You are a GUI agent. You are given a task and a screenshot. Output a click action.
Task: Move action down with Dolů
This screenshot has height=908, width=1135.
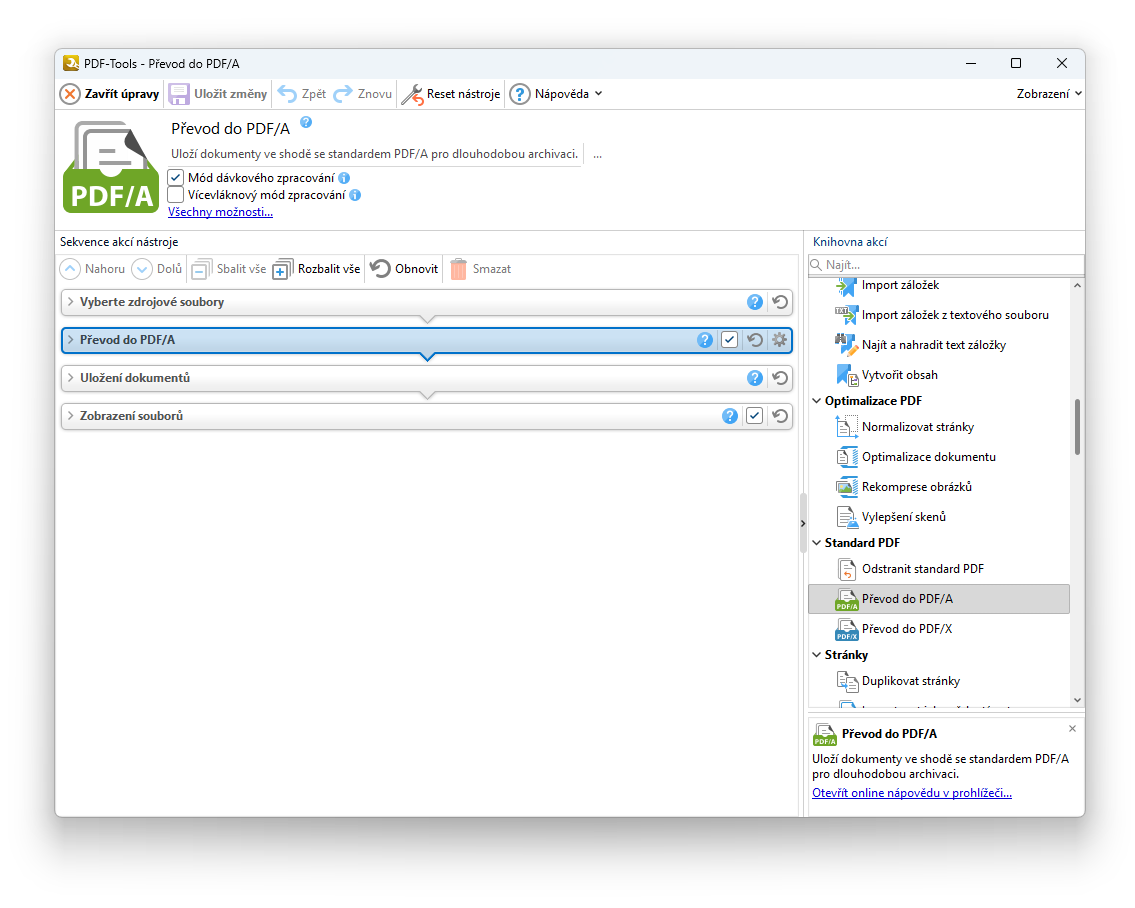point(157,269)
